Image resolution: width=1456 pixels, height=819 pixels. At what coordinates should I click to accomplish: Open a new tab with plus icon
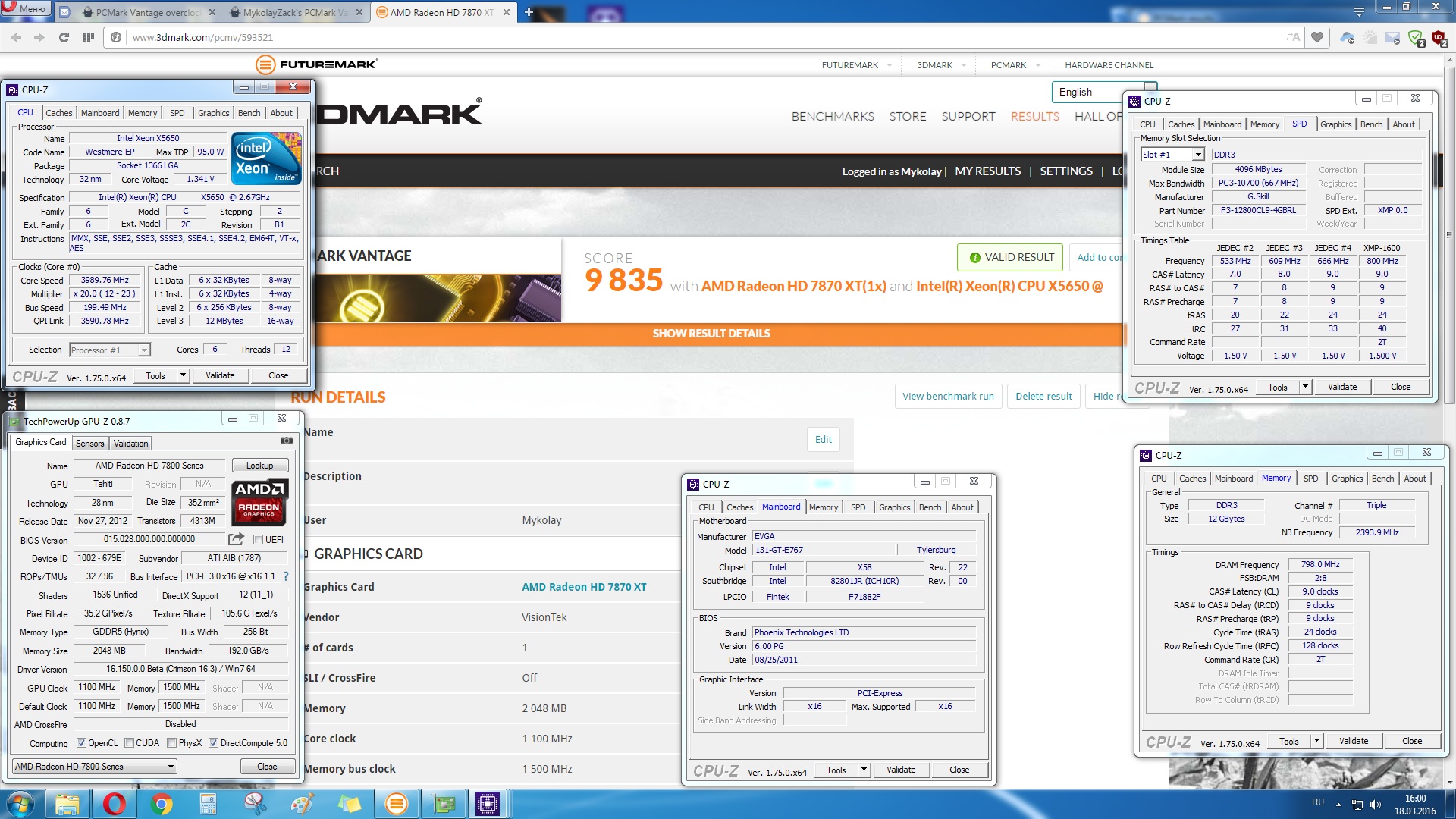coord(529,12)
